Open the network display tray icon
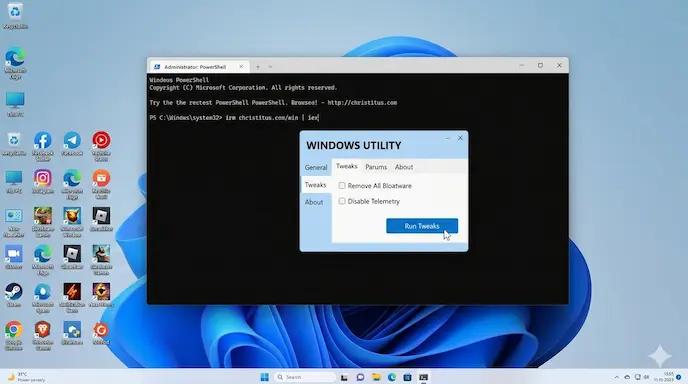 pyautogui.click(x=637, y=377)
